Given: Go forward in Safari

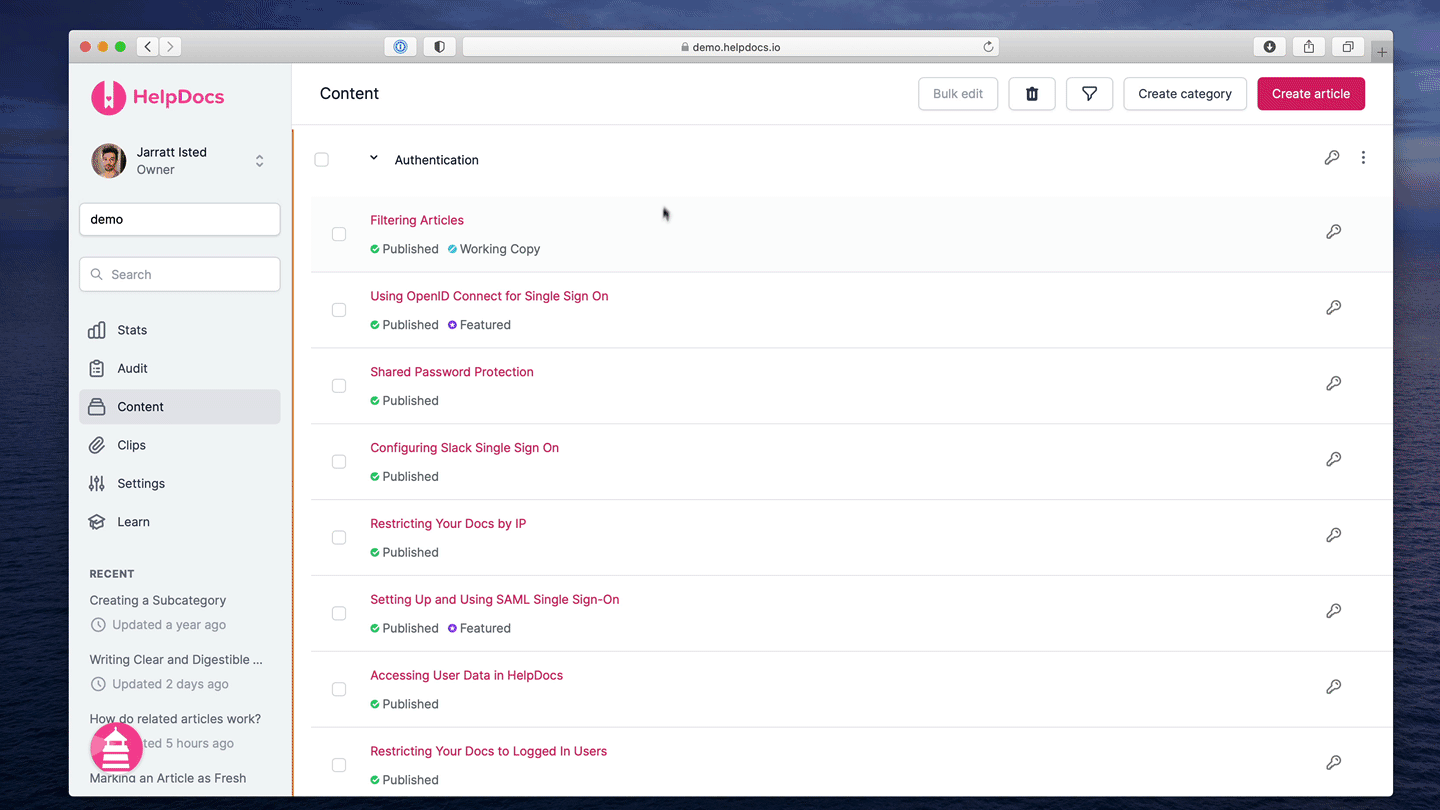Looking at the screenshot, I should click(x=171, y=47).
